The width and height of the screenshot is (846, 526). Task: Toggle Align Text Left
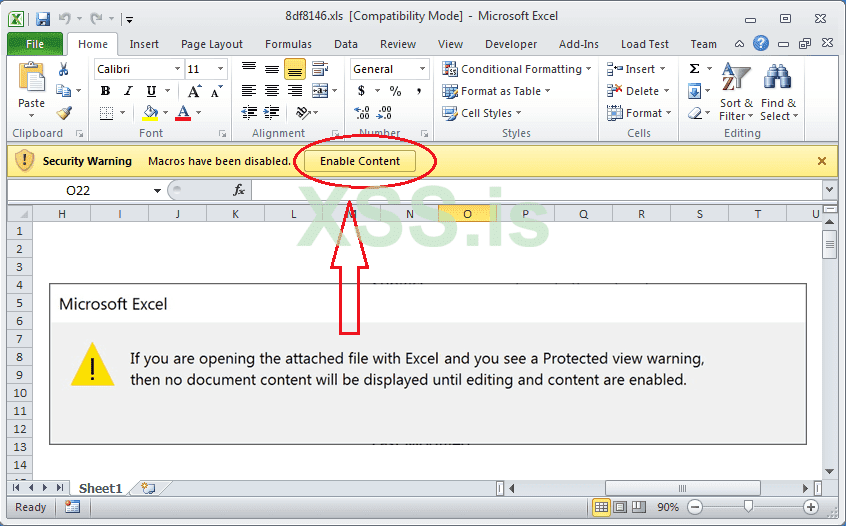249,91
